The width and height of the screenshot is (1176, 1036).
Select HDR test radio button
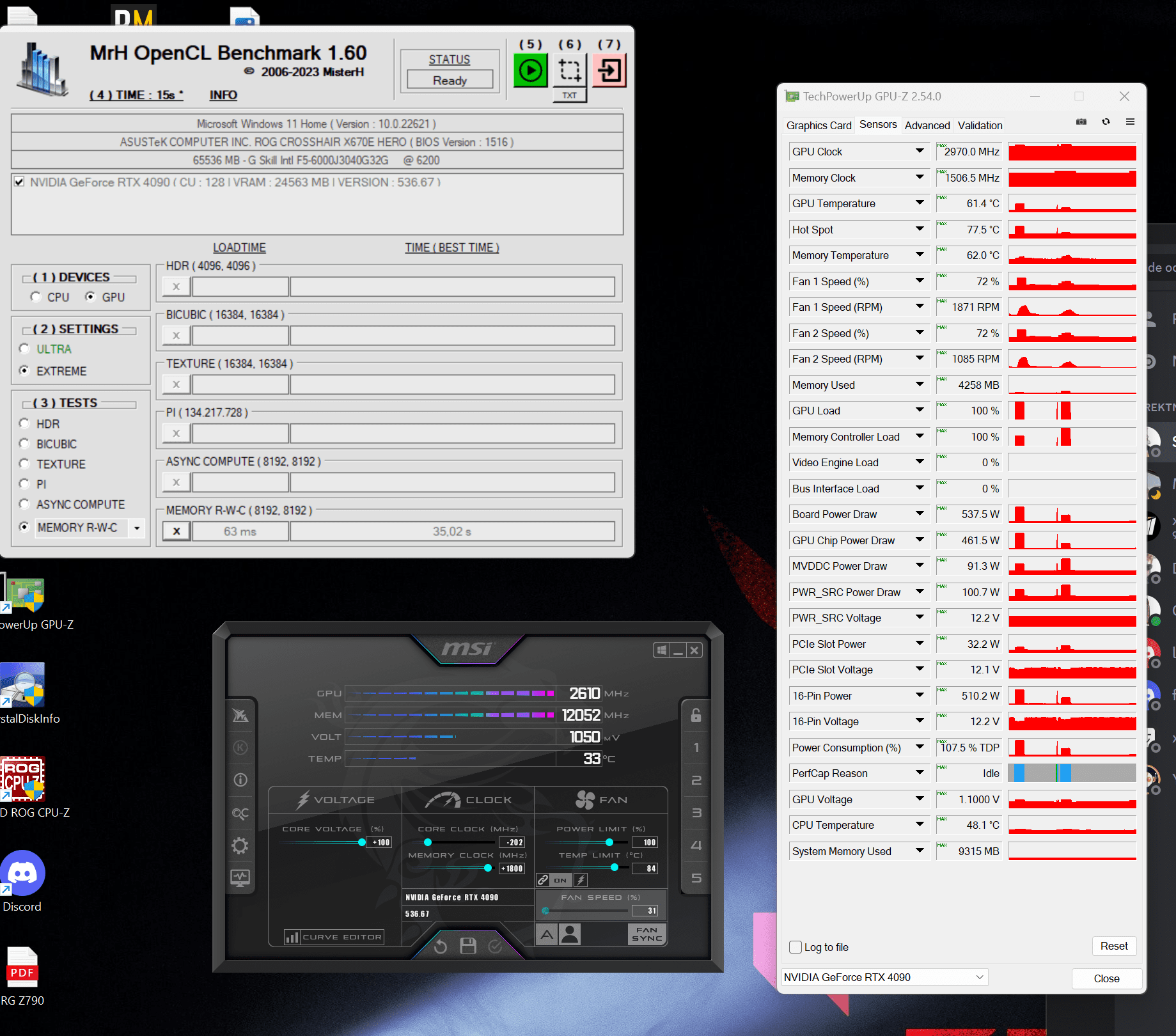tap(24, 423)
